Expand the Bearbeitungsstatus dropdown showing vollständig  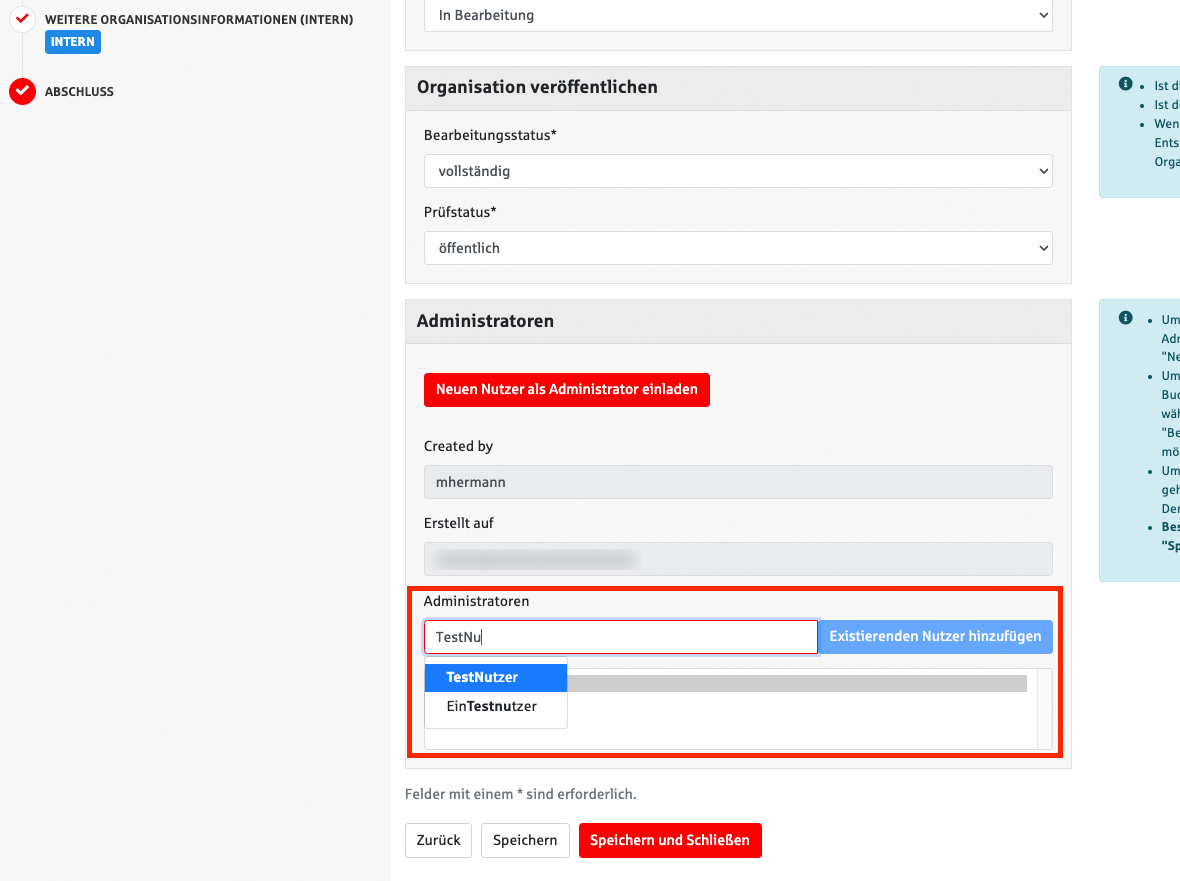coord(737,171)
